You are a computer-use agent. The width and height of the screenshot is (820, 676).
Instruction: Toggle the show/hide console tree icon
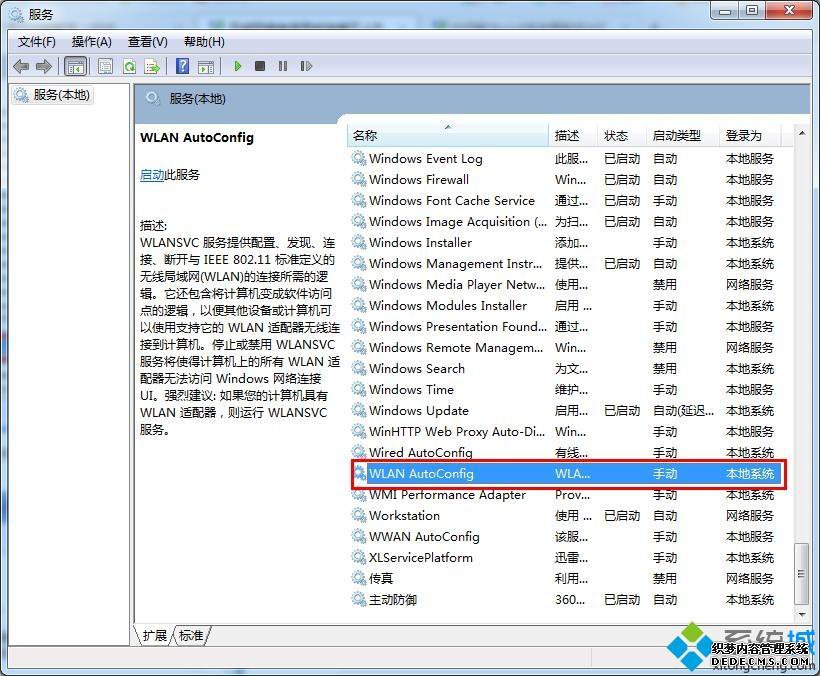(x=75, y=66)
